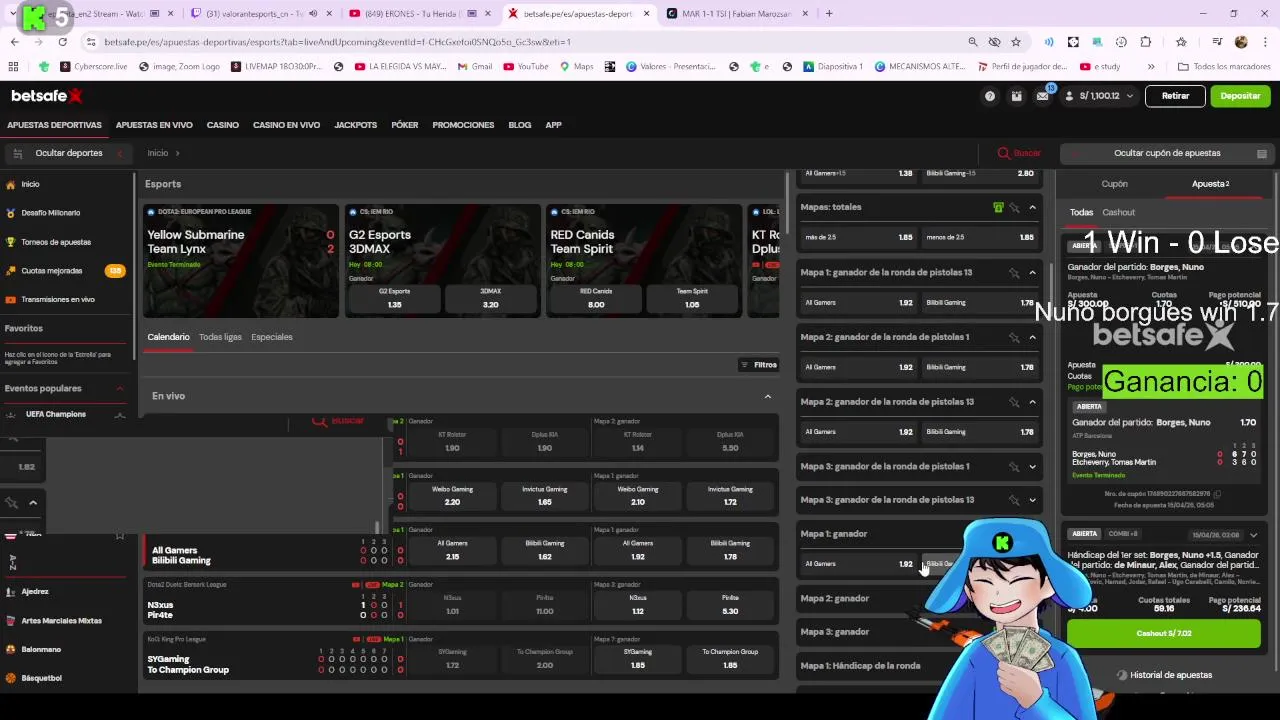Image resolution: width=1280 pixels, height=720 pixels.
Task: Click the Básquetbol ball icon
Action: 12,678
